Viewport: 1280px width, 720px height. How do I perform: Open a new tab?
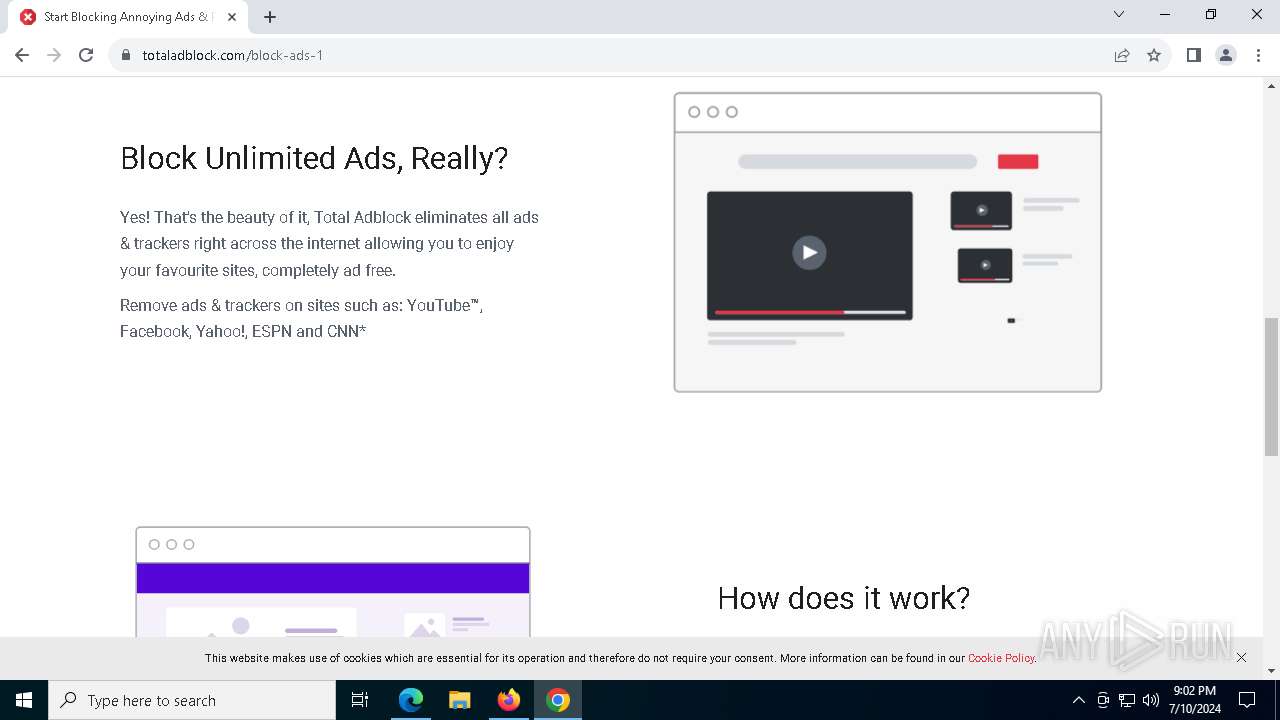pyautogui.click(x=270, y=17)
